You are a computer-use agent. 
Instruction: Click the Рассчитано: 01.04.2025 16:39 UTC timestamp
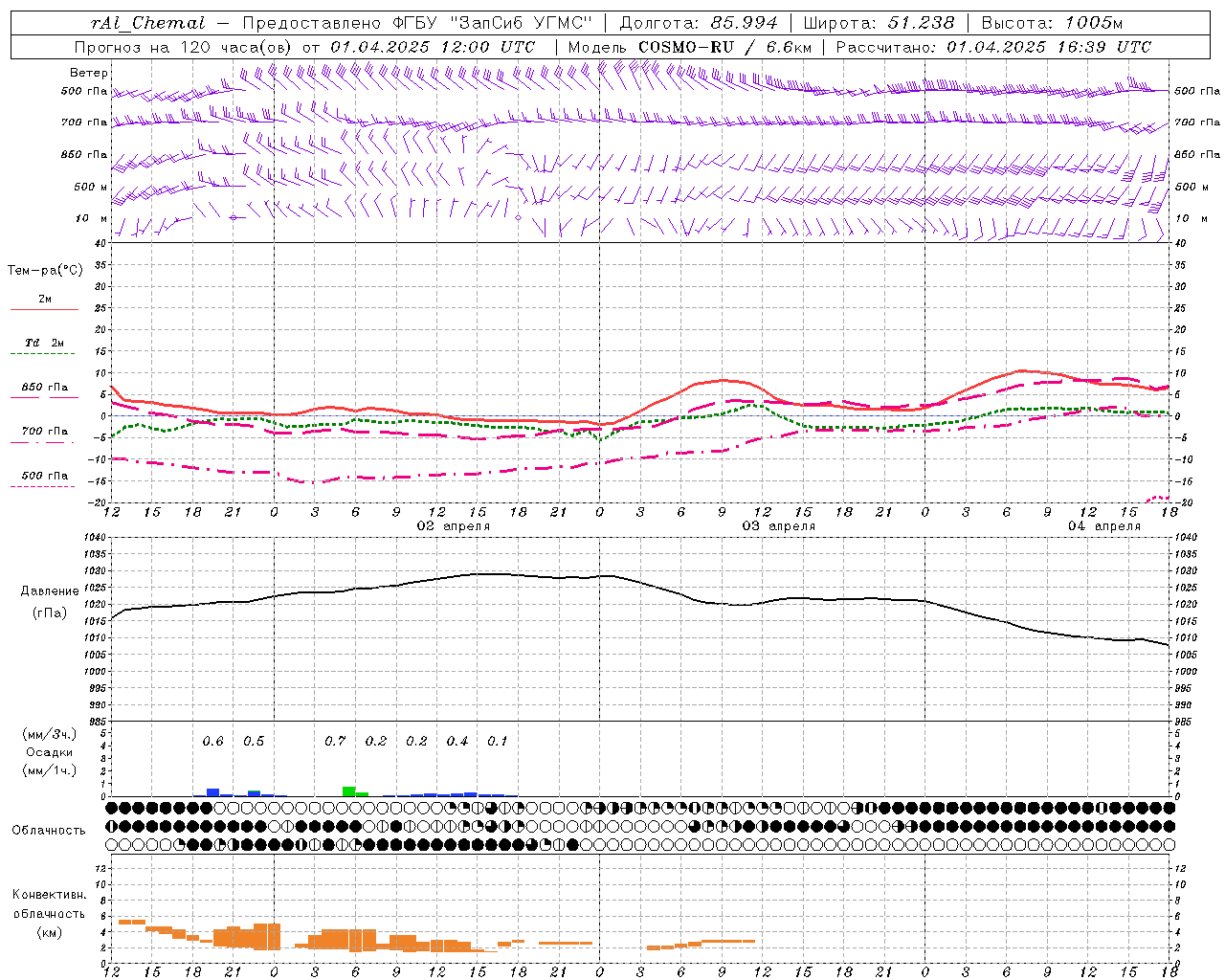tap(993, 47)
